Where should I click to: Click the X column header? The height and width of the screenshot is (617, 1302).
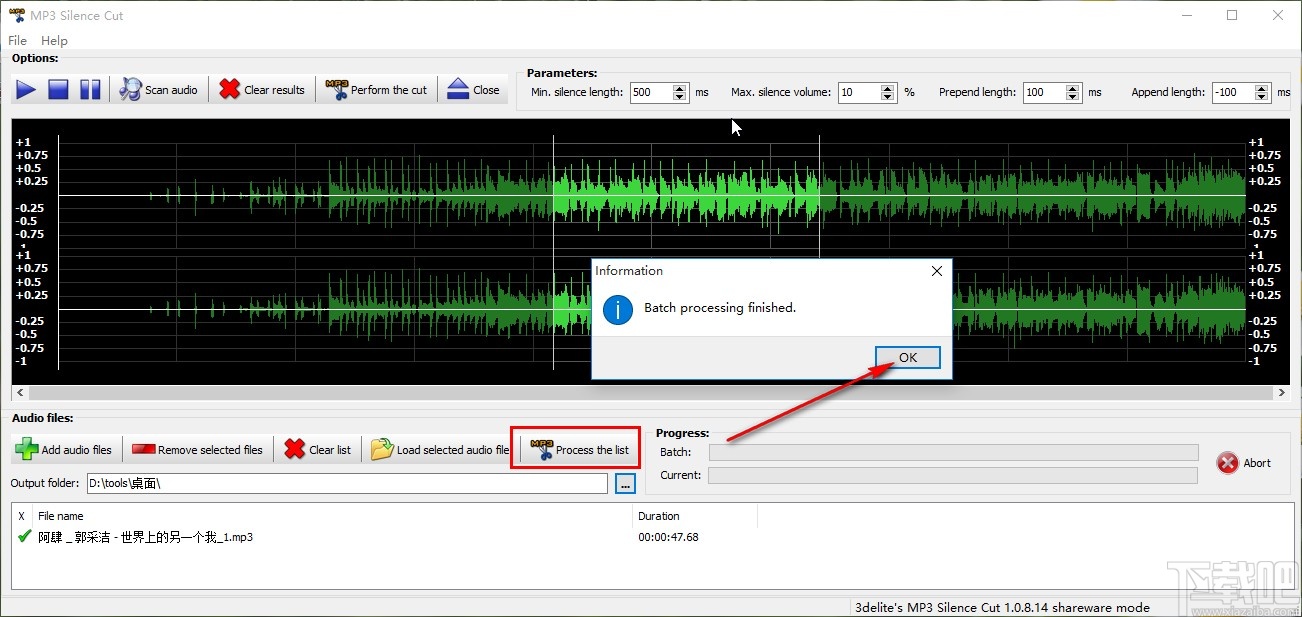[22, 516]
